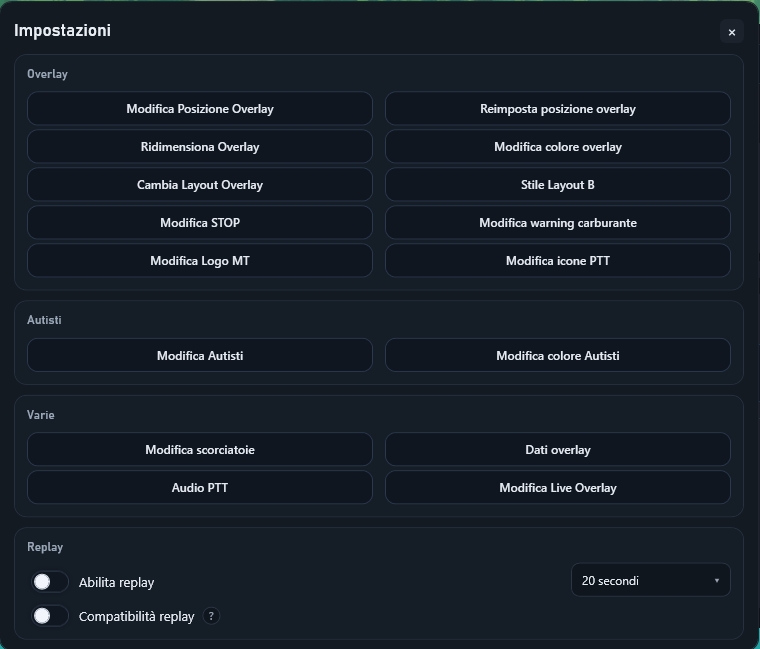Open Modifica warning carburante

(557, 223)
